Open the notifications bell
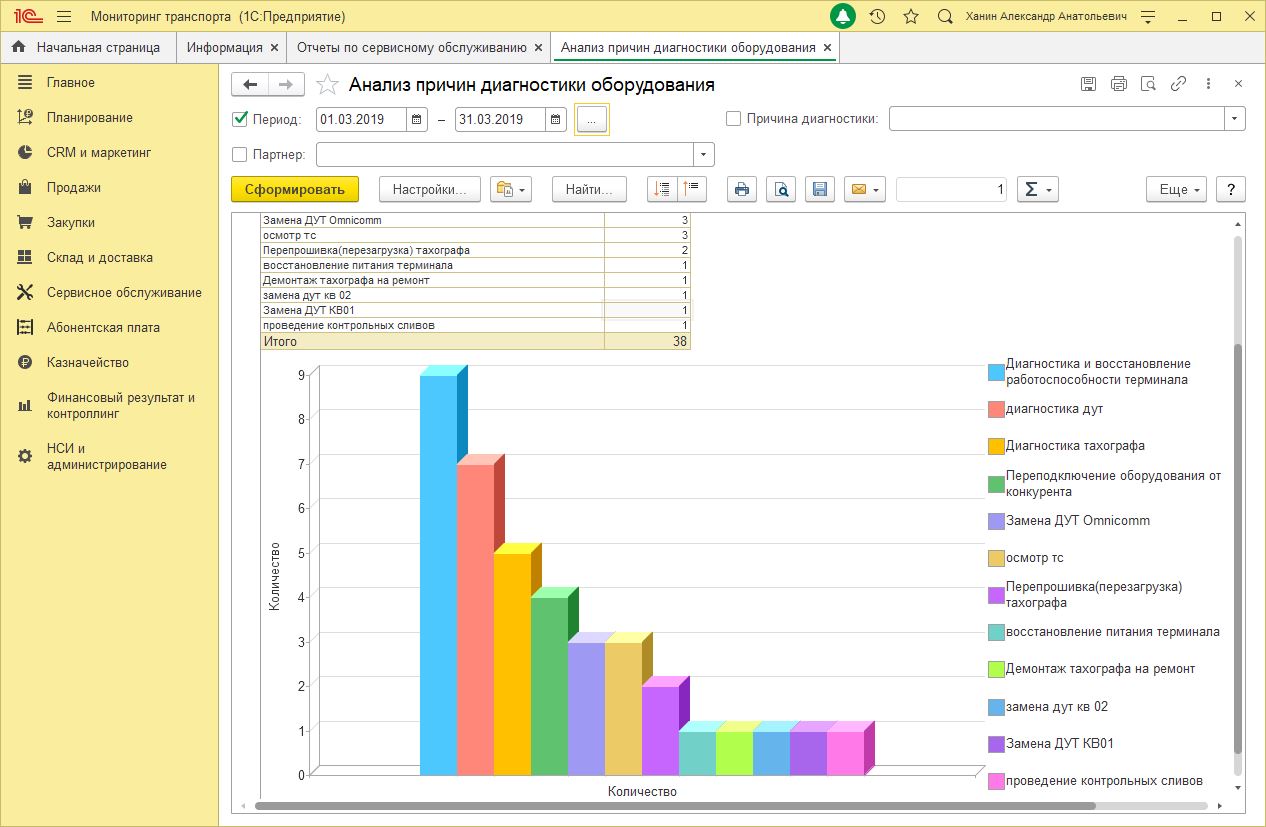Screen dimensions: 1266x827 (x=843, y=16)
